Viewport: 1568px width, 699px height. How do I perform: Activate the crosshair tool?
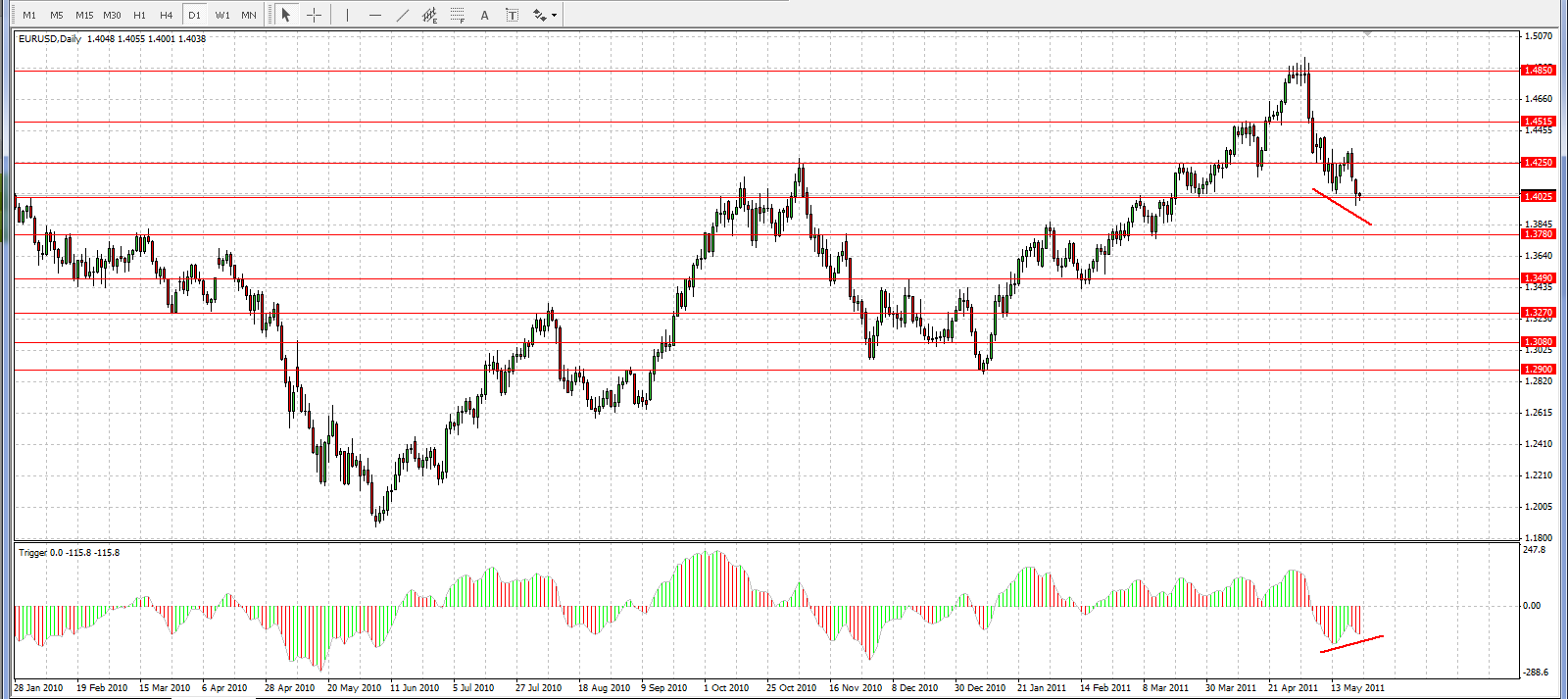(x=314, y=15)
